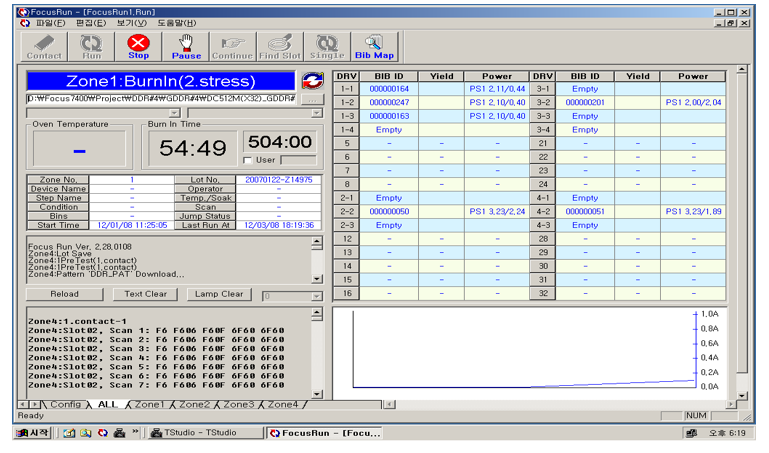Click the project path input field
Viewport: 769px width, 453px height.
tap(162, 99)
